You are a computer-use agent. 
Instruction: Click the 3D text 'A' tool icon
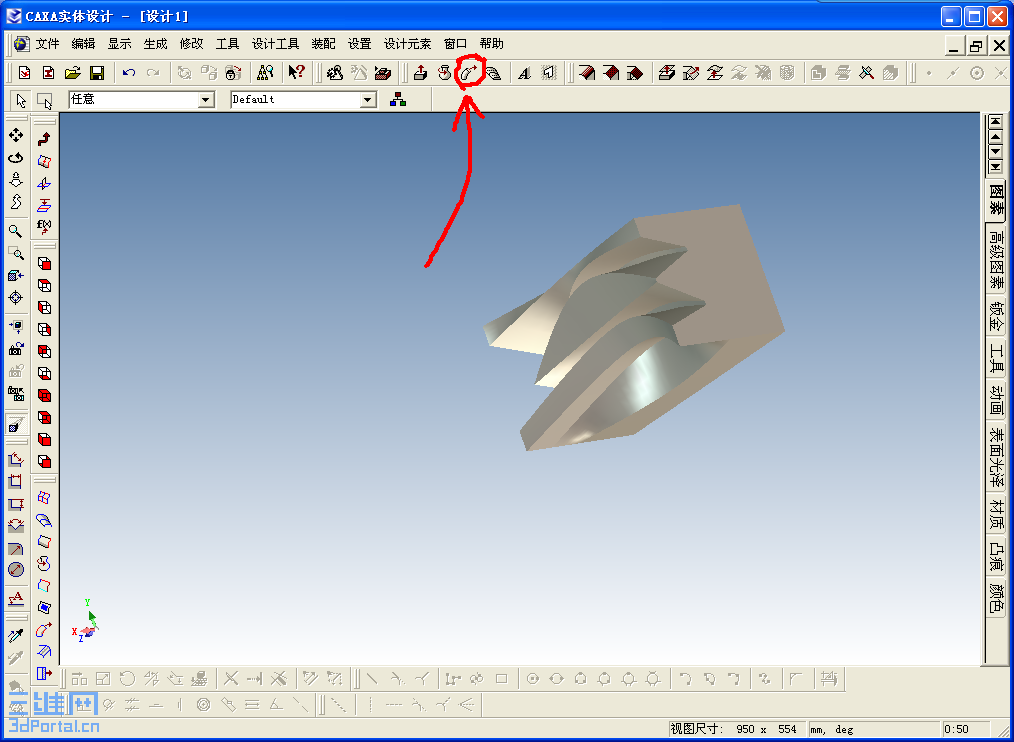[x=524, y=73]
